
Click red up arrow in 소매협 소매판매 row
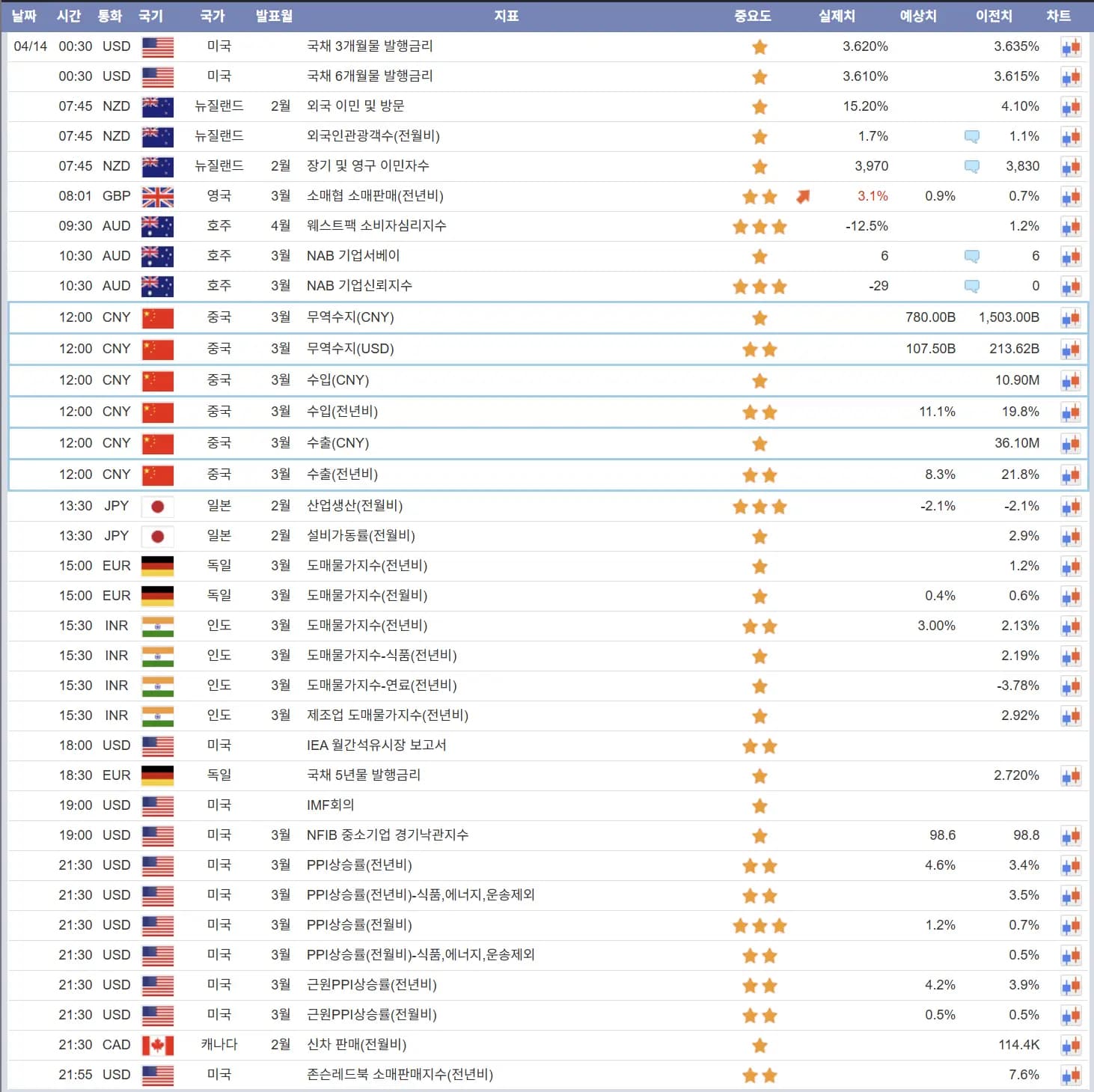pos(803,197)
